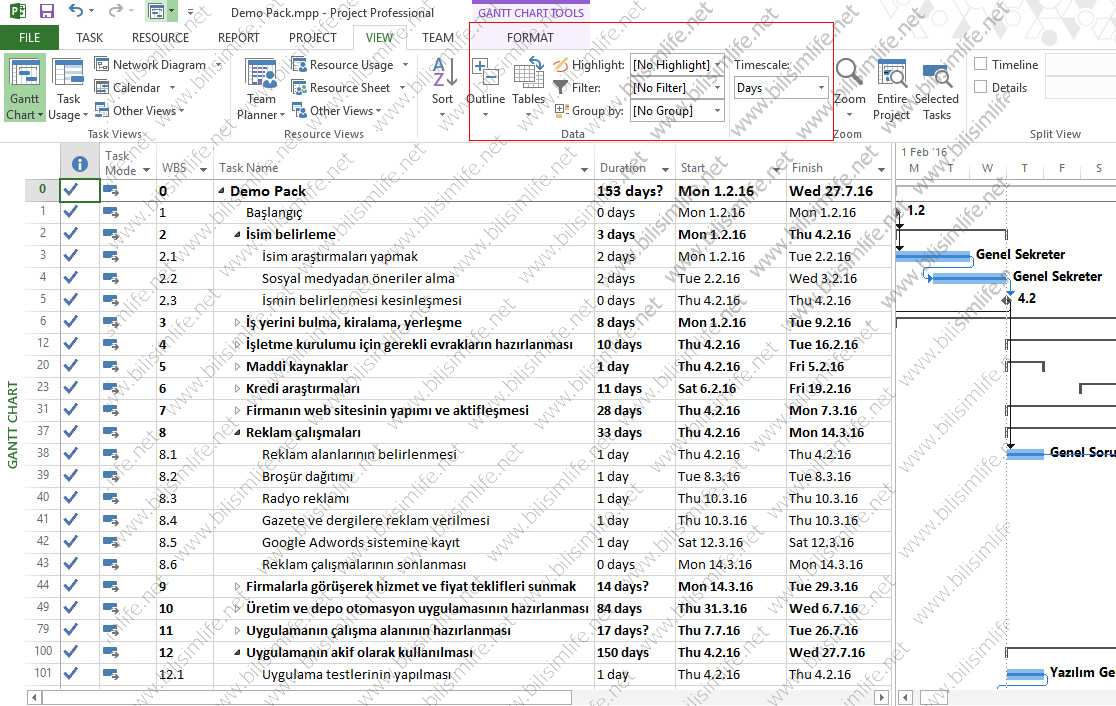Enable the Timeline checkbox
1116x706 pixels.
[981, 64]
